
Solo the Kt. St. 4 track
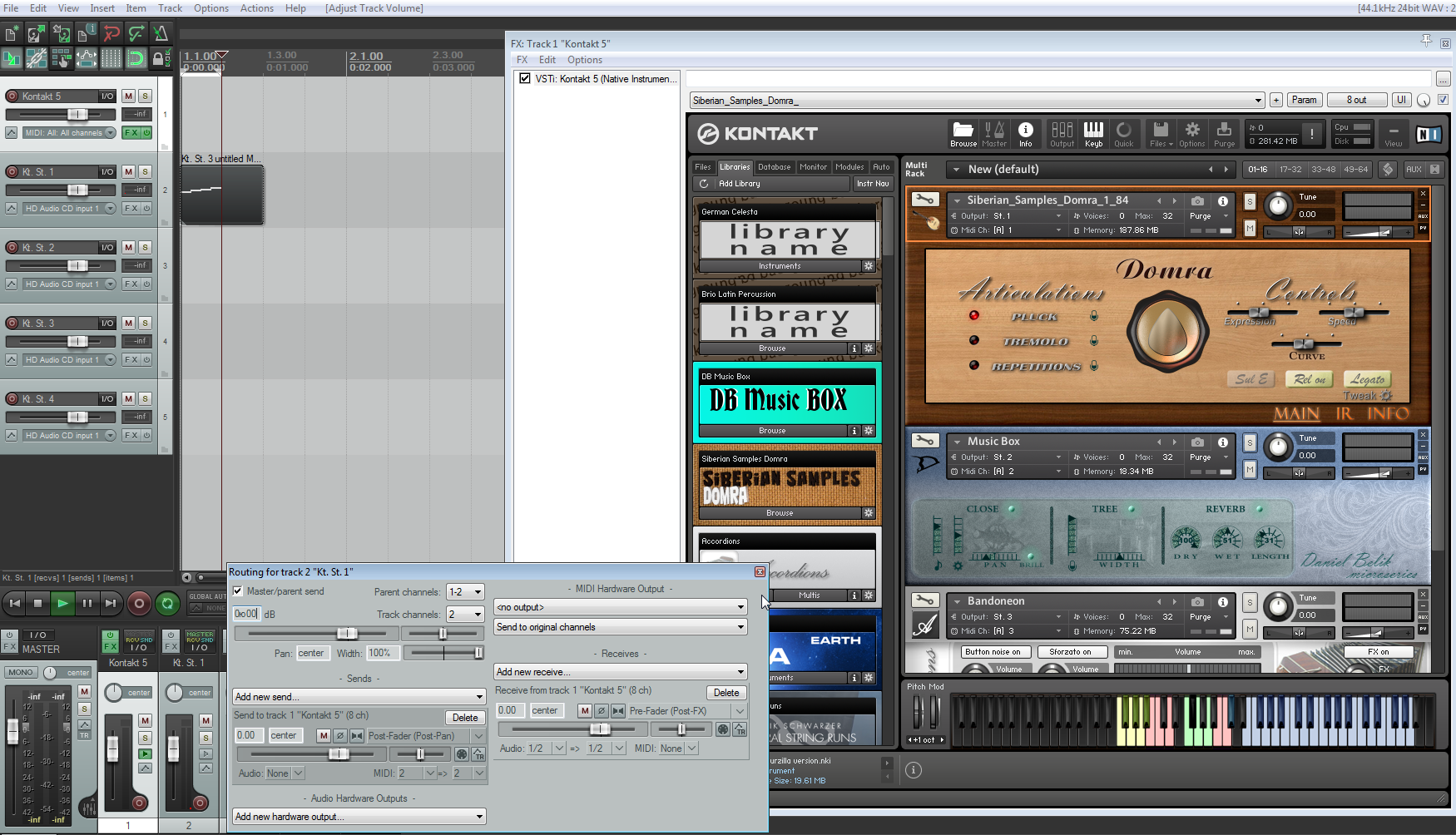pyautogui.click(x=145, y=398)
